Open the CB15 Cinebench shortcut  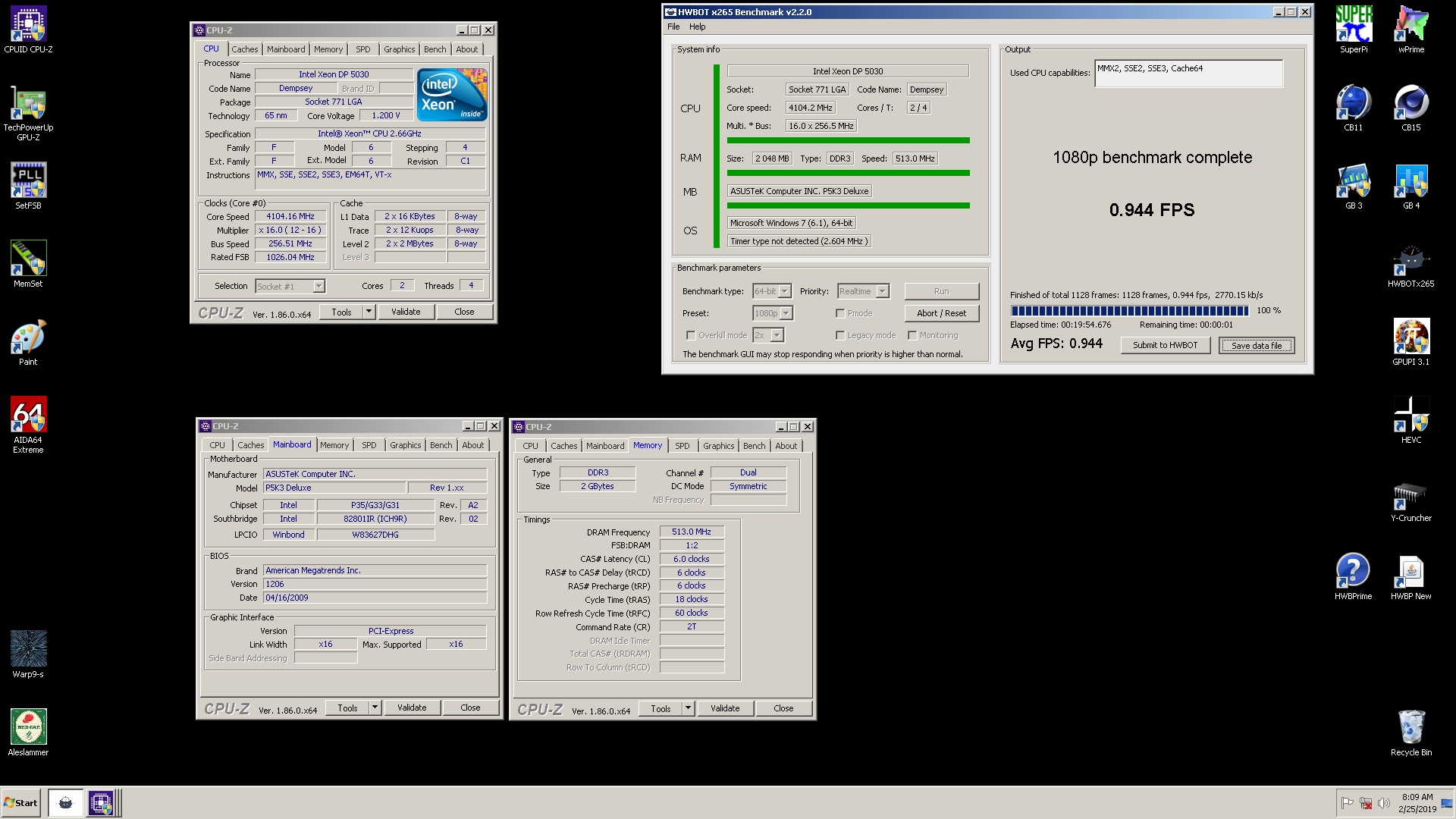click(x=1411, y=108)
